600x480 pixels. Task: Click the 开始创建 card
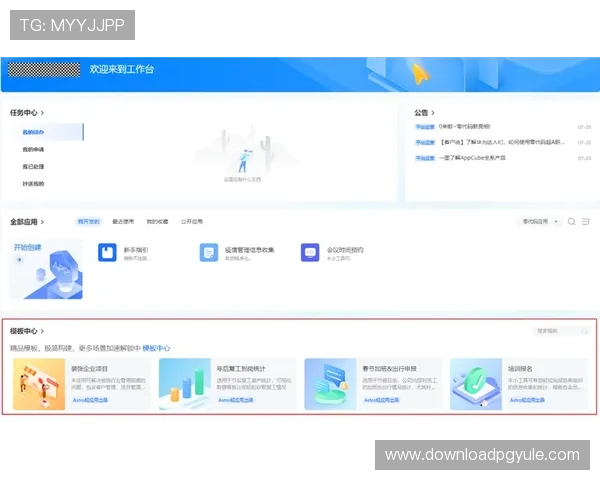[x=46, y=269]
